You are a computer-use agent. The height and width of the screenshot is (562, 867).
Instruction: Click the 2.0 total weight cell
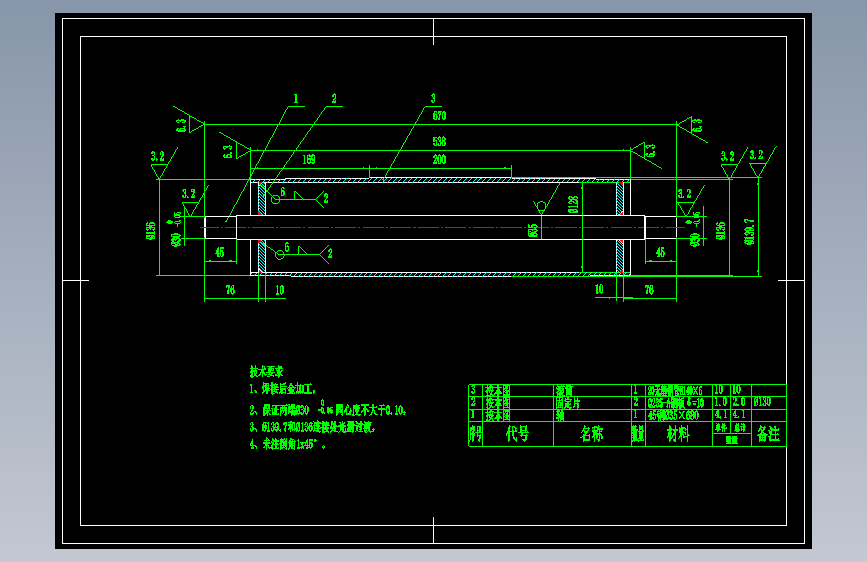coord(739,402)
